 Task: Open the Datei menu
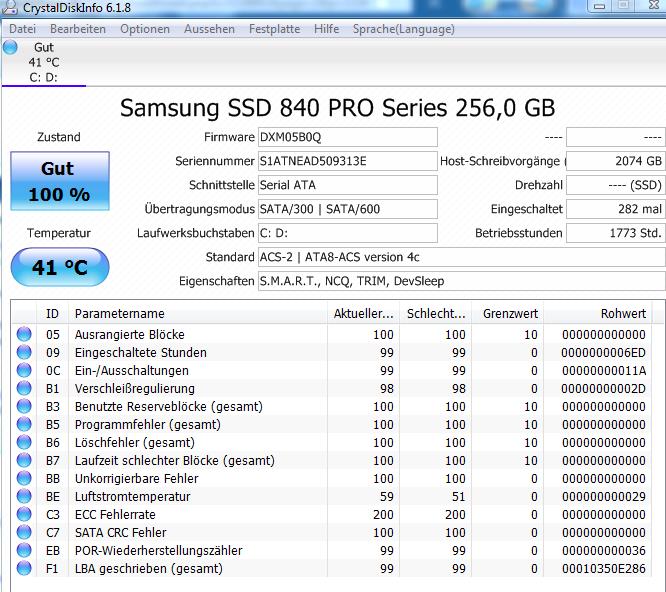(x=23, y=29)
